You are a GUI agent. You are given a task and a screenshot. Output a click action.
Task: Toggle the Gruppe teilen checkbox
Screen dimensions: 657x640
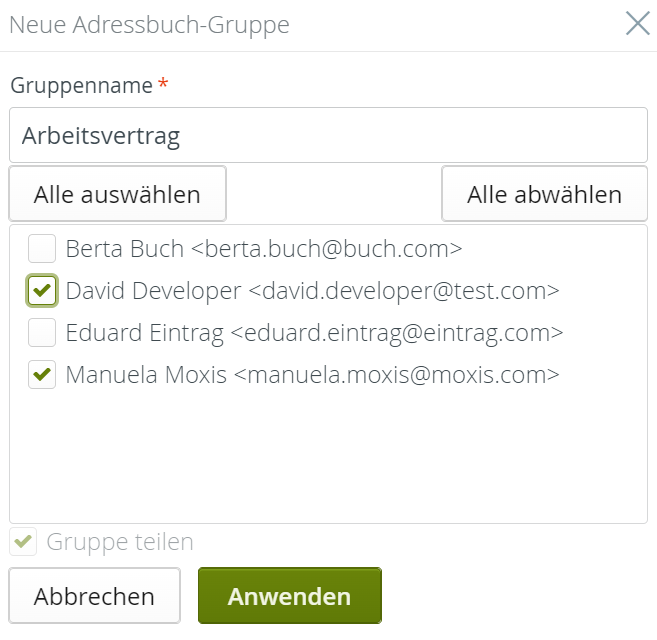click(24, 542)
